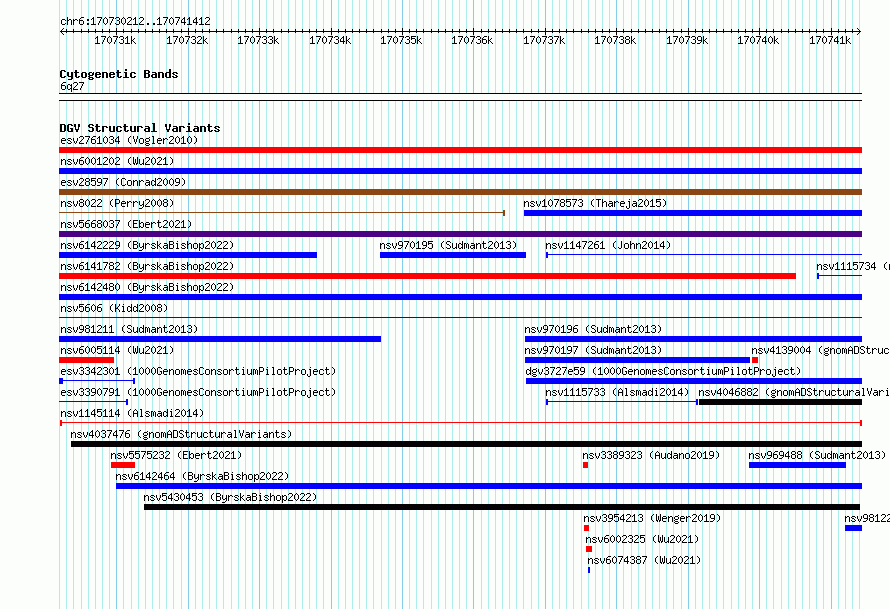Select the purple nsv5668037 variant bar
This screenshot has height=609, width=890.
[460, 234]
